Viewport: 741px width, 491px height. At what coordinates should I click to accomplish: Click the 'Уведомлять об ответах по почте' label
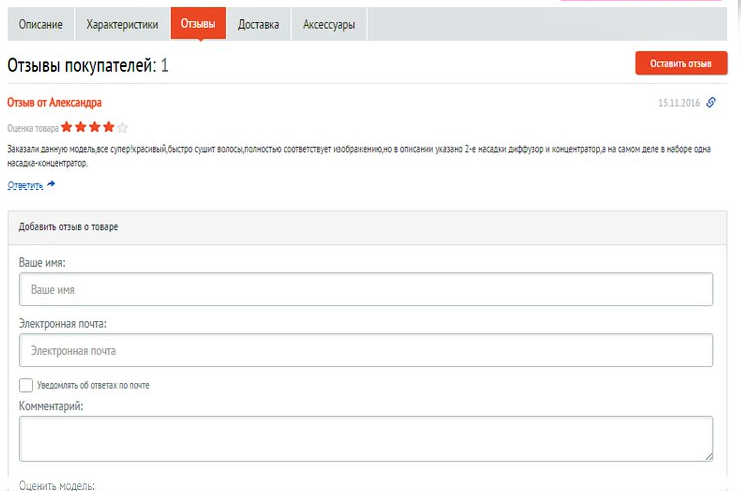click(x=92, y=385)
